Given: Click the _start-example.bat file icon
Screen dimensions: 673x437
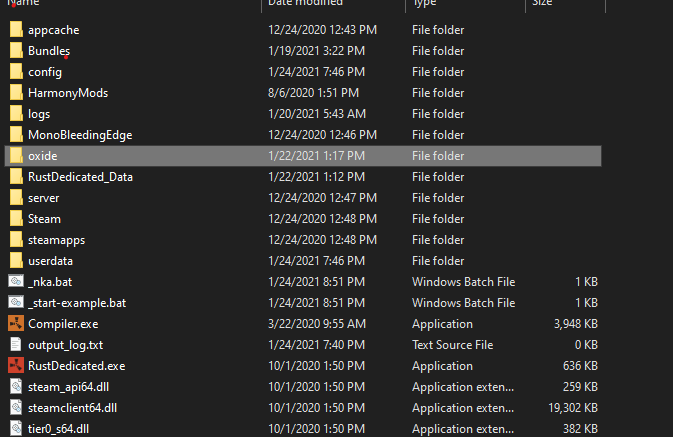Looking at the screenshot, I should click(16, 303).
